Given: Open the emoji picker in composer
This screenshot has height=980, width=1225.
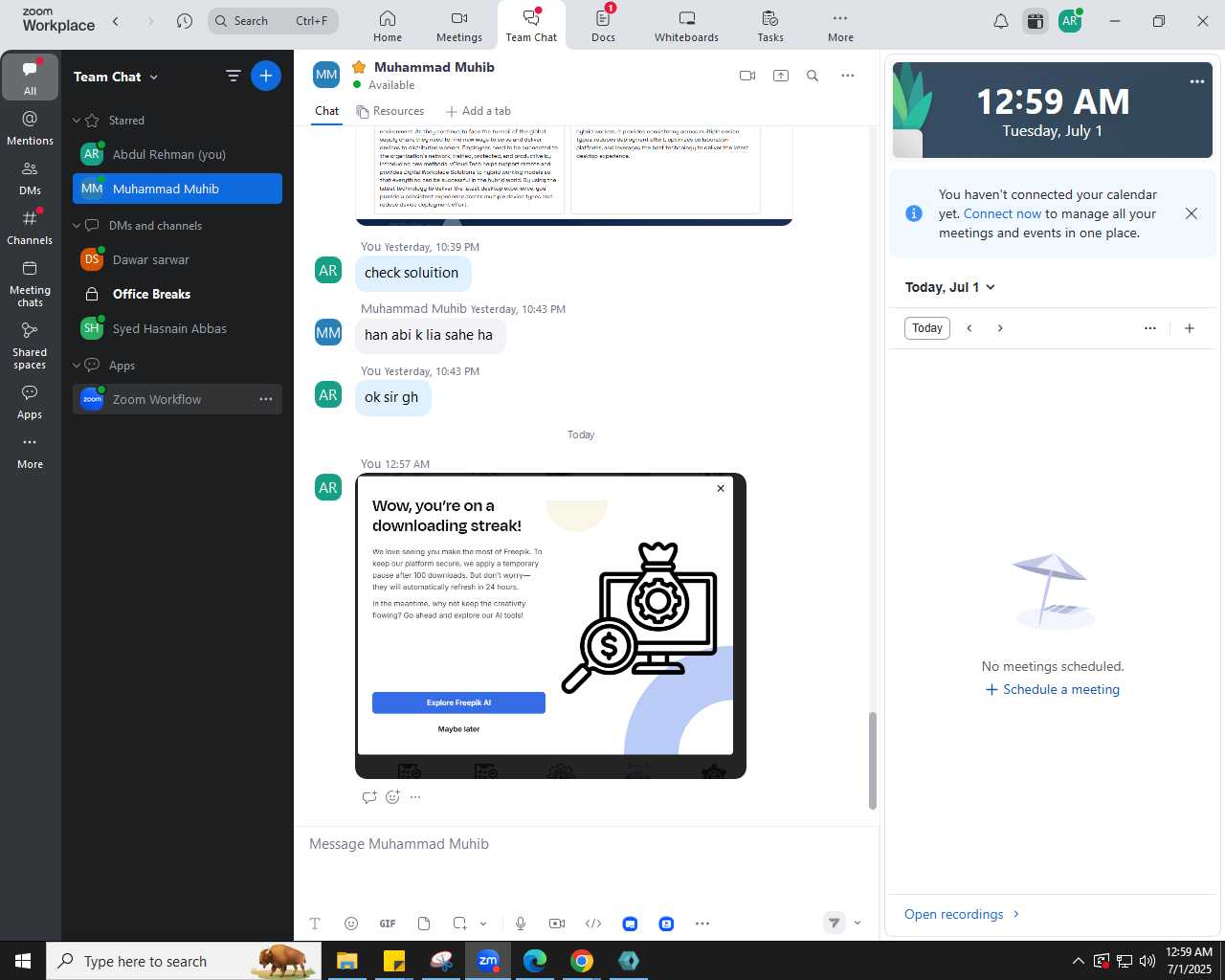Looking at the screenshot, I should pos(351,924).
